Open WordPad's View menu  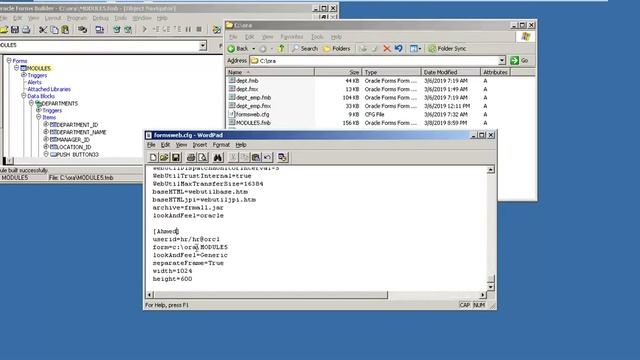coord(181,145)
